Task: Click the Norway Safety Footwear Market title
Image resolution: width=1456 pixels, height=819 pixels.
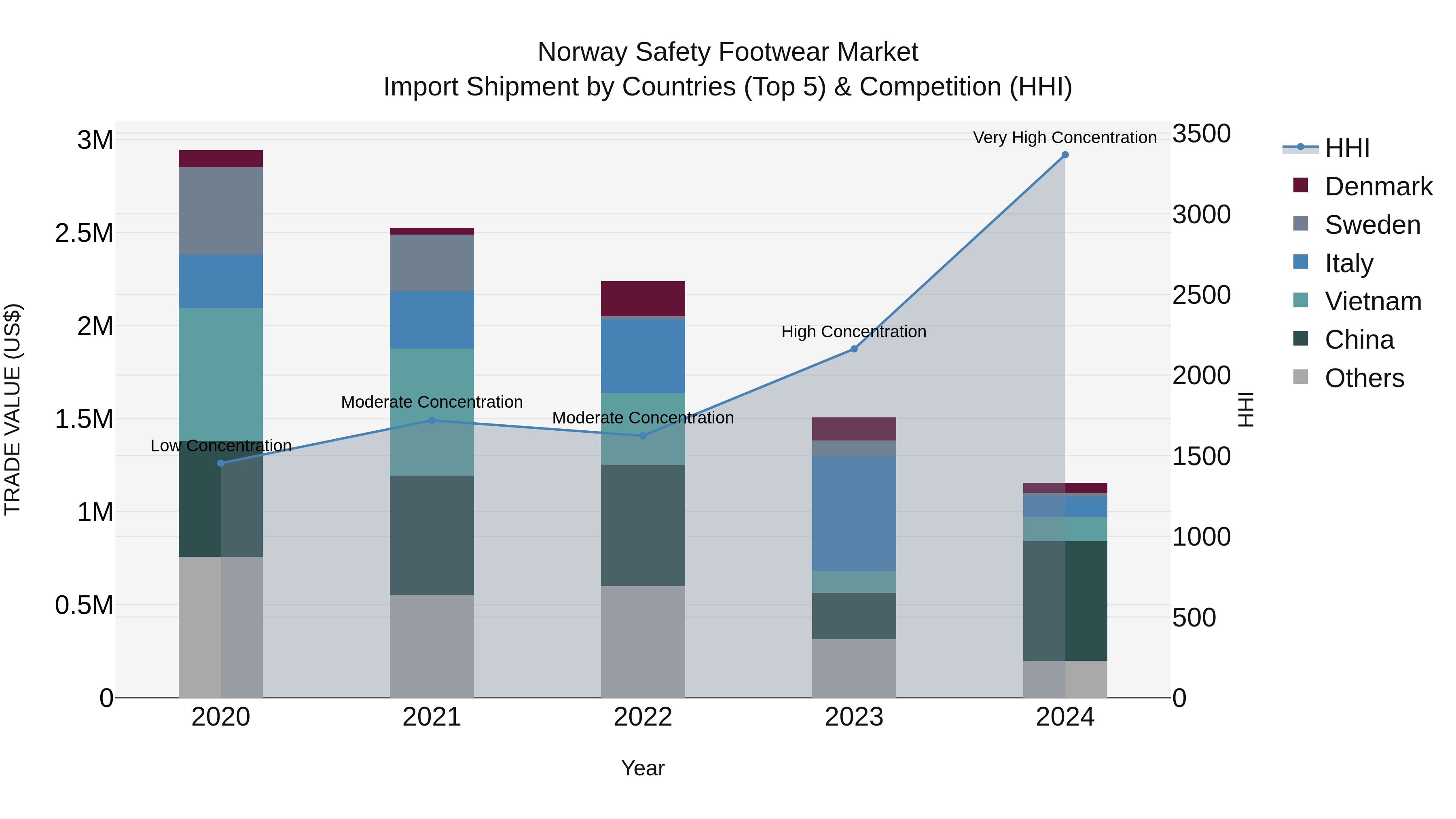Action: (x=728, y=52)
